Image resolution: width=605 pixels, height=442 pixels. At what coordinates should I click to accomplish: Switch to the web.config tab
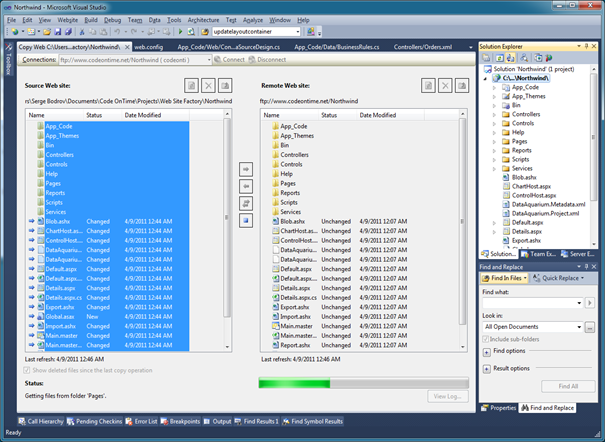(149, 46)
